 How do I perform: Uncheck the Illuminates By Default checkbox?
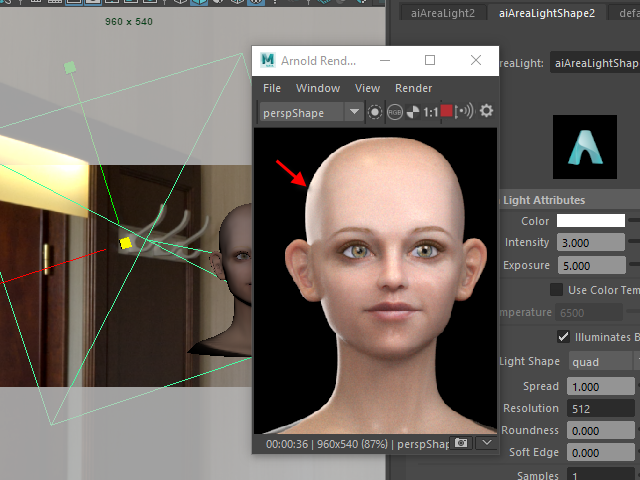(x=563, y=336)
